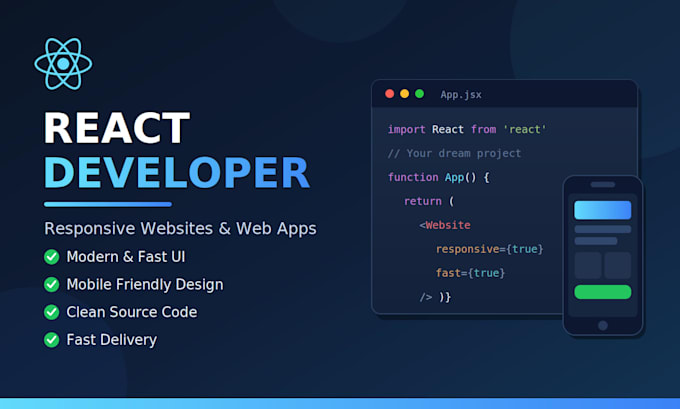Click the comment '// Your dream project'
Screen dimensions: 680x409
454,153
